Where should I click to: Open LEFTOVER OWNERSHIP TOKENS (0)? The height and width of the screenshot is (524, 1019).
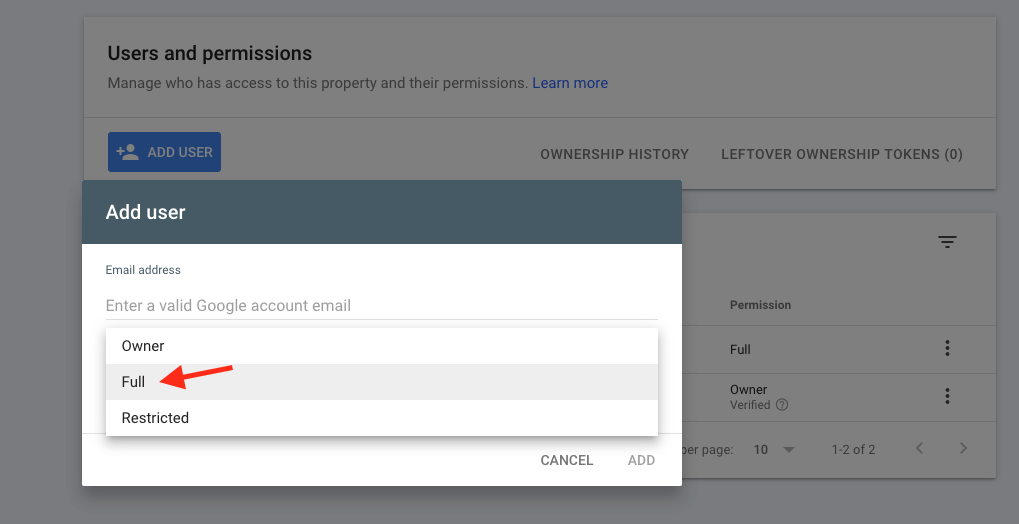click(x=842, y=155)
